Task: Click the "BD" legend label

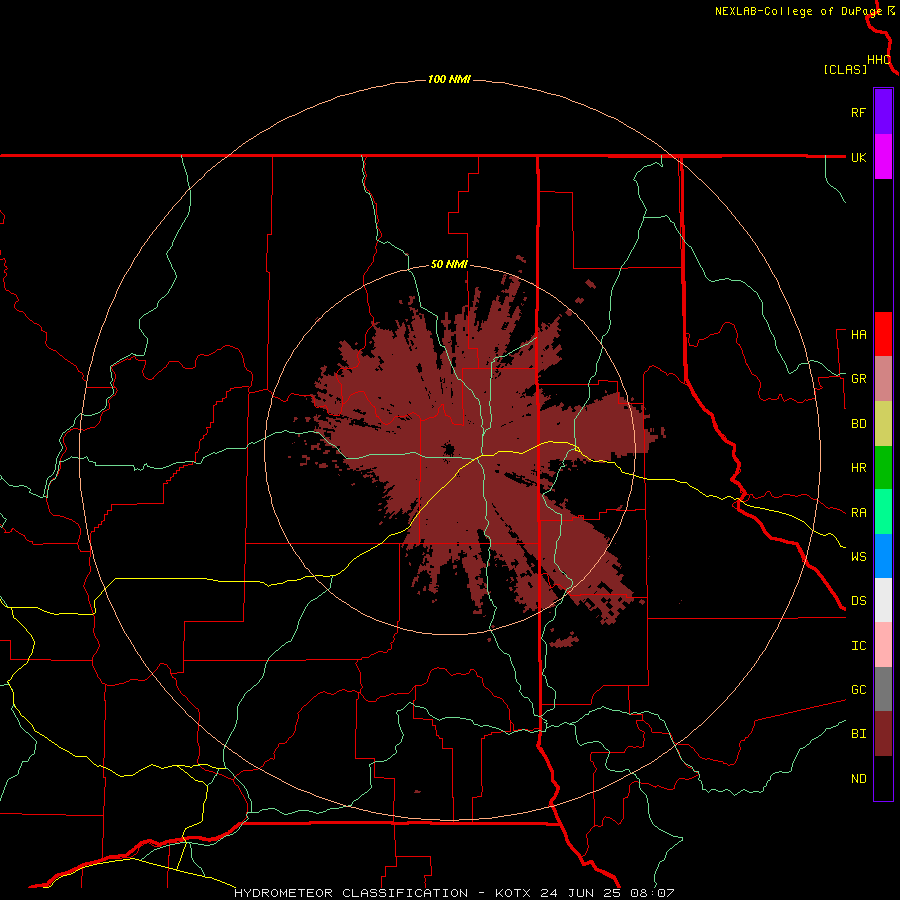Action: (x=858, y=424)
